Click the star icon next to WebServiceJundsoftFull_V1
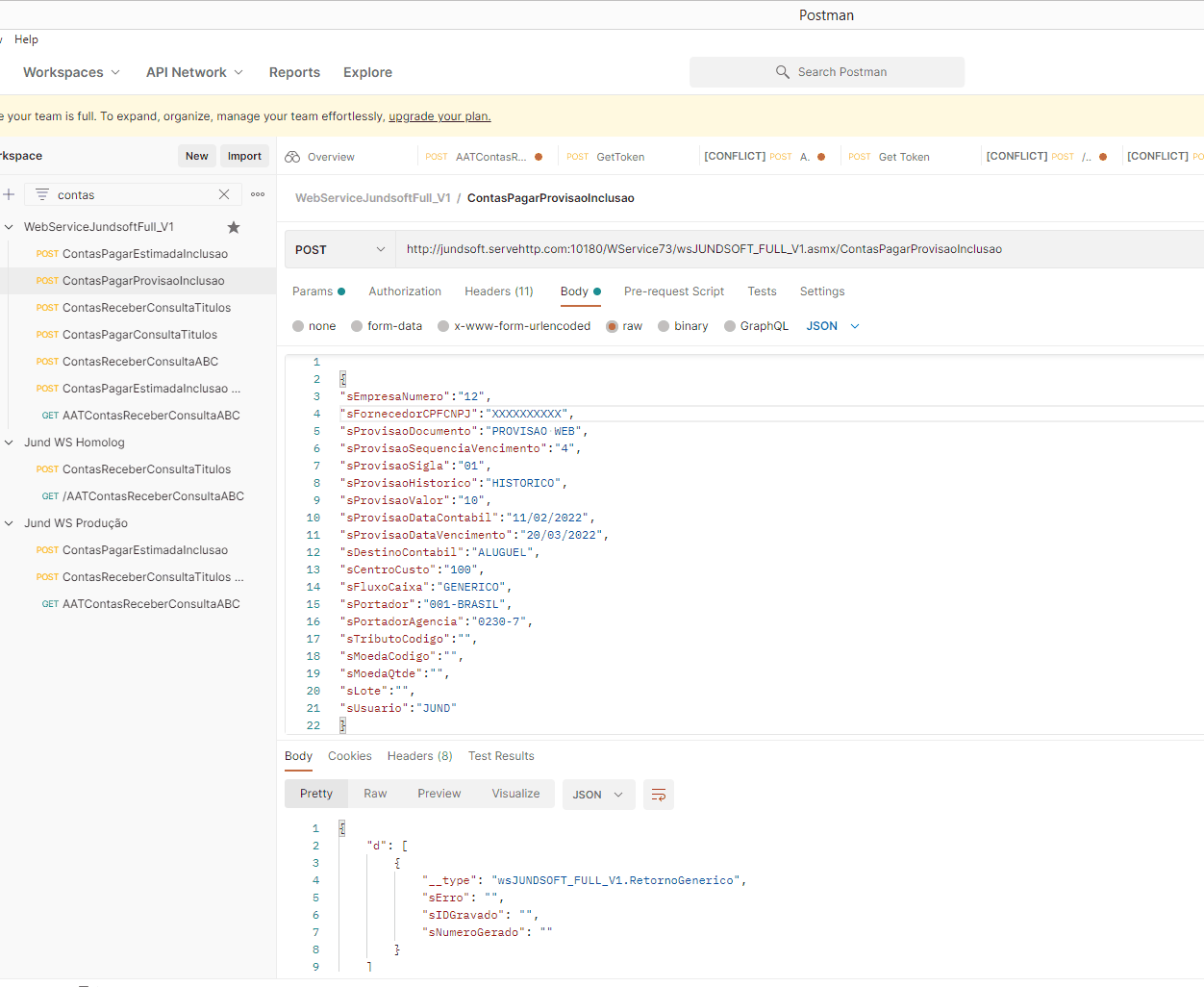 coord(234,228)
